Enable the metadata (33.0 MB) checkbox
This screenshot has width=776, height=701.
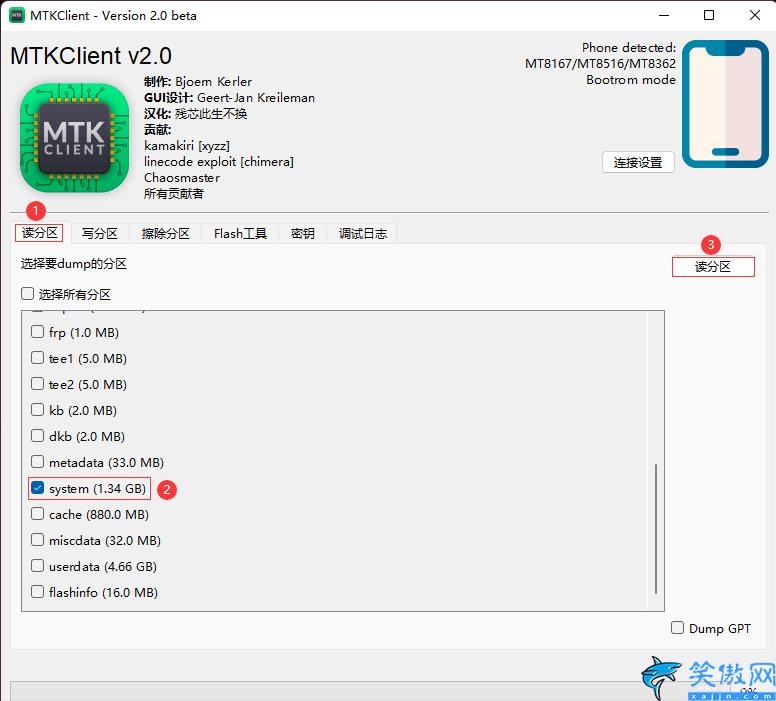pos(37,462)
